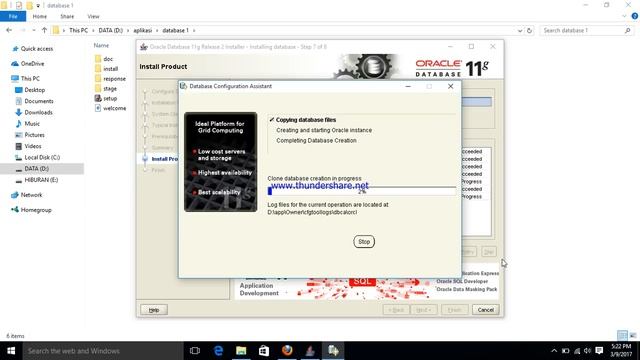Open the Windows Start menu
The width and height of the screenshot is (640, 360).
pos(11,351)
